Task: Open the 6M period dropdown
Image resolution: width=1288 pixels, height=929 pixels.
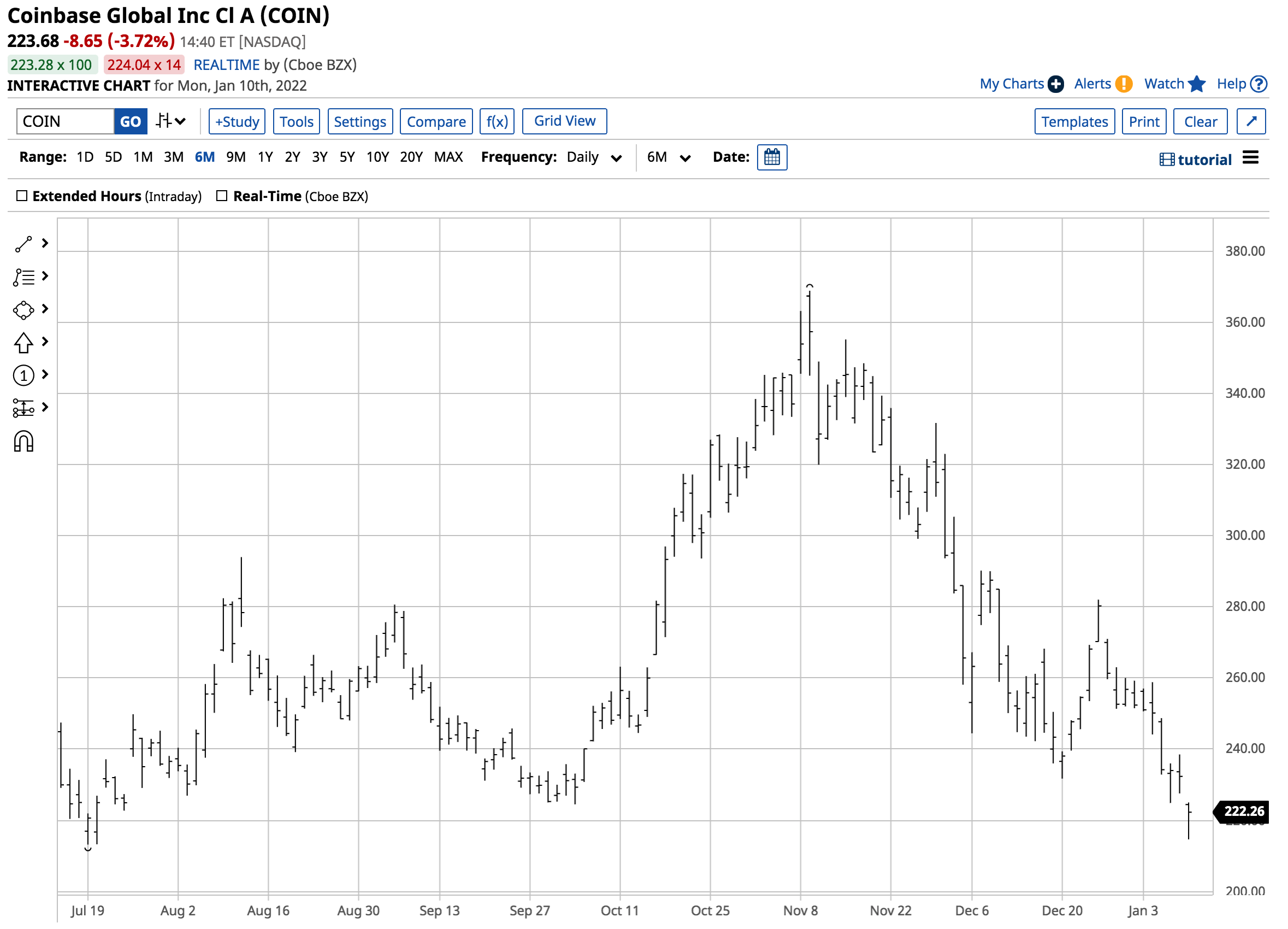Action: 669,157
